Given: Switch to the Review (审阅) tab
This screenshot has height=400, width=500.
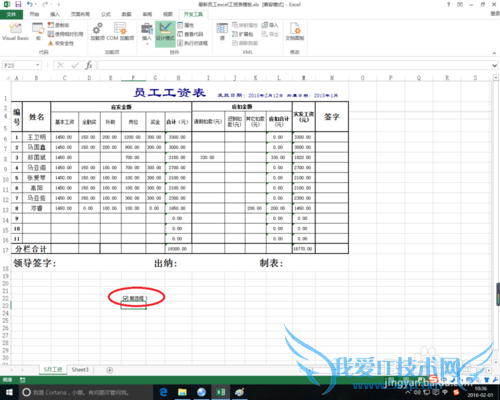Looking at the screenshot, I should click(147, 14).
